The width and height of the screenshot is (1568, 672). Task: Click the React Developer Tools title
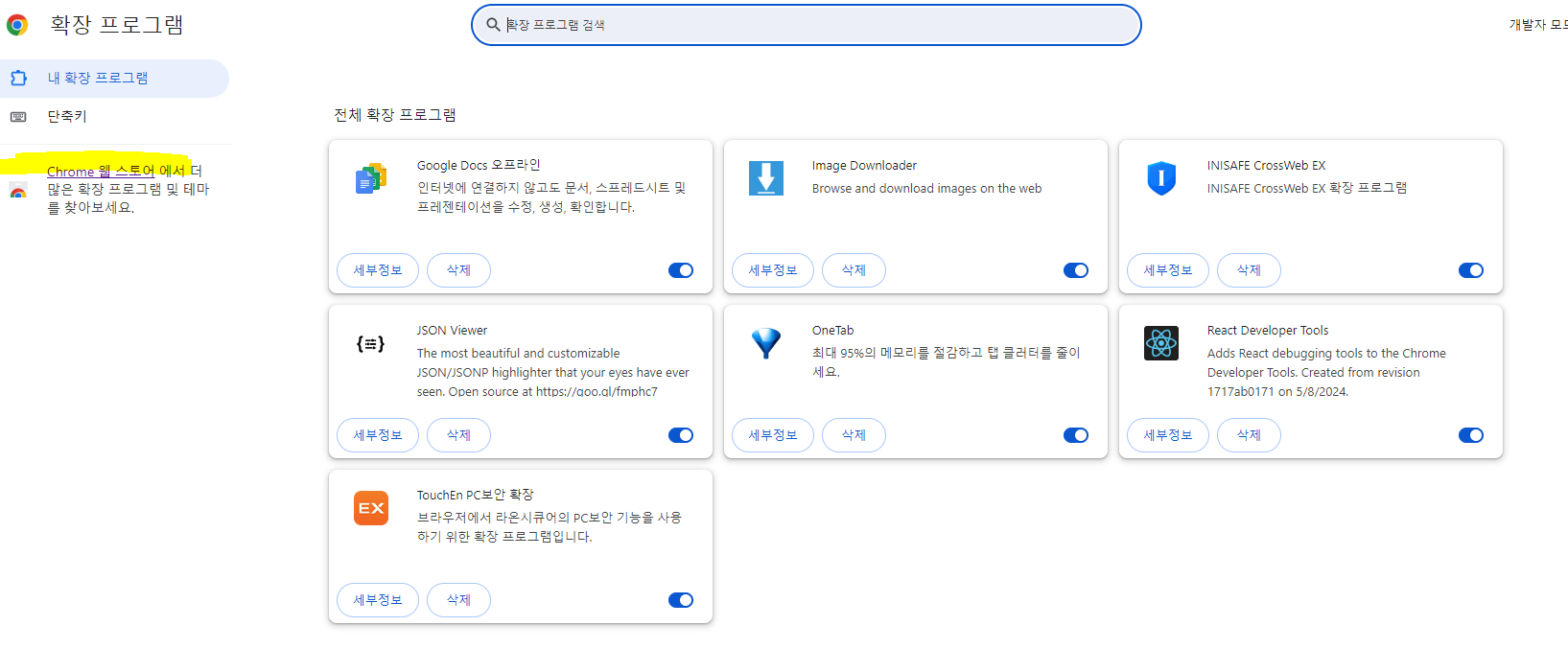coord(1268,331)
